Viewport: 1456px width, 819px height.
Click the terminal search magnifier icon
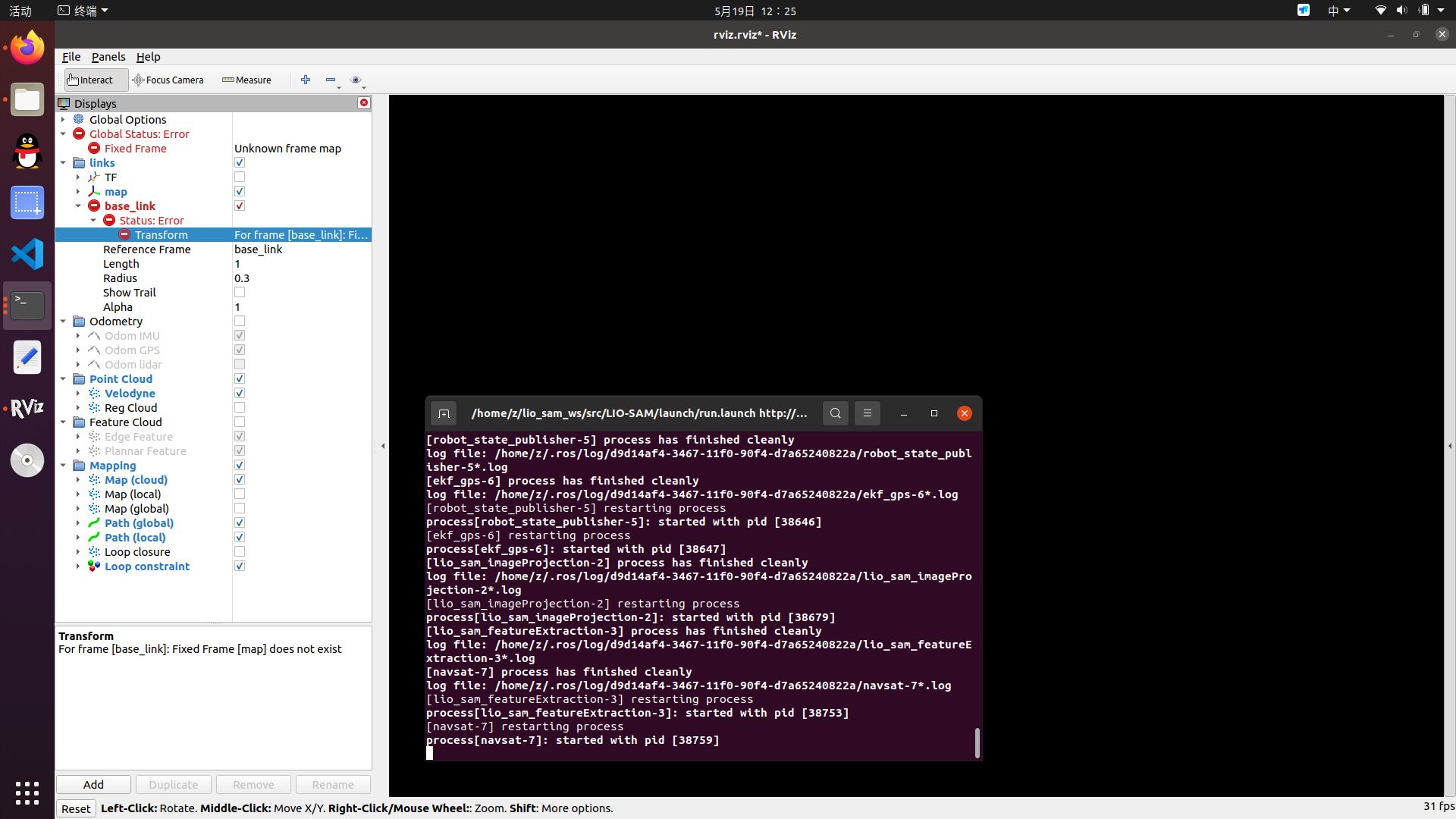[x=835, y=413]
